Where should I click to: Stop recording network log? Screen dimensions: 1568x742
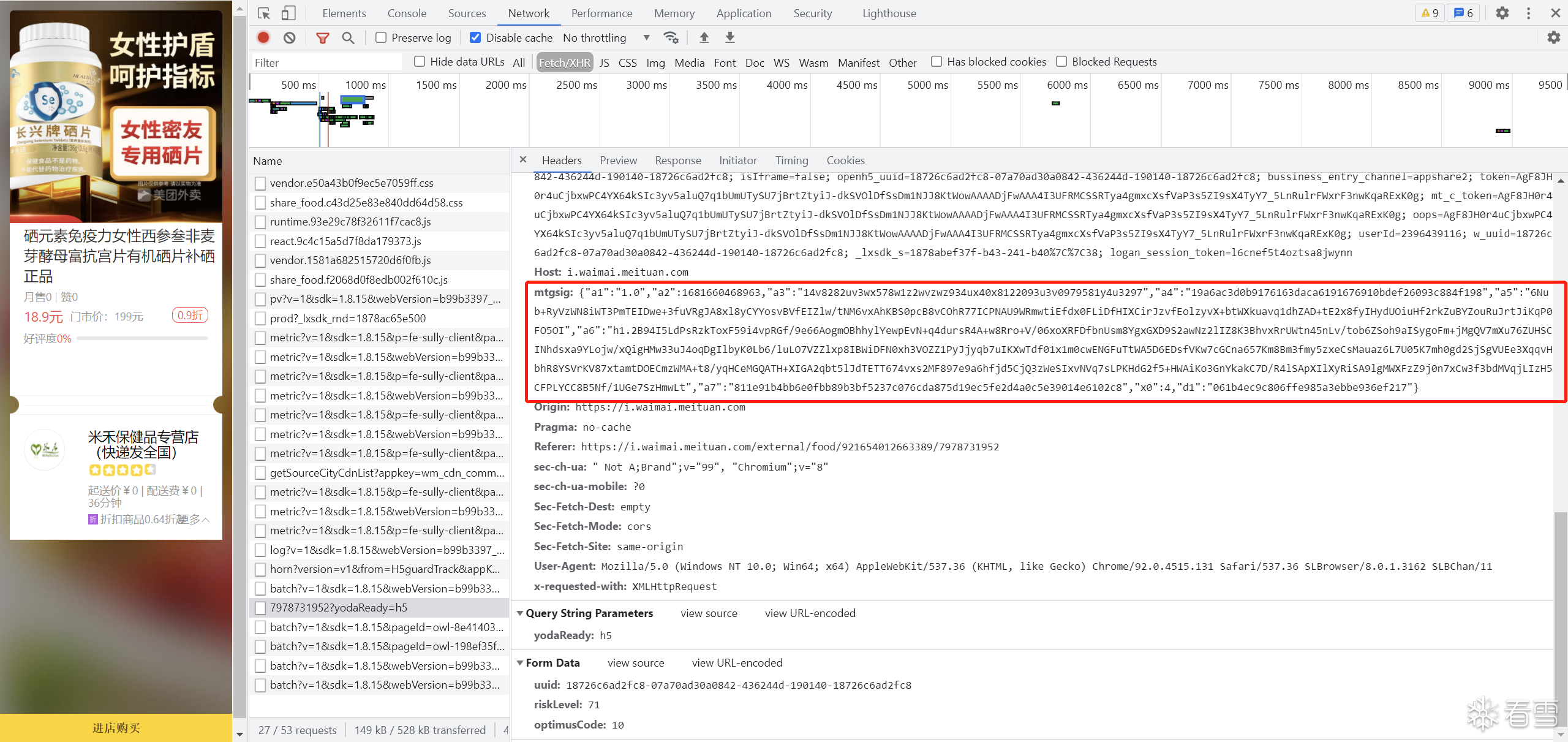263,37
